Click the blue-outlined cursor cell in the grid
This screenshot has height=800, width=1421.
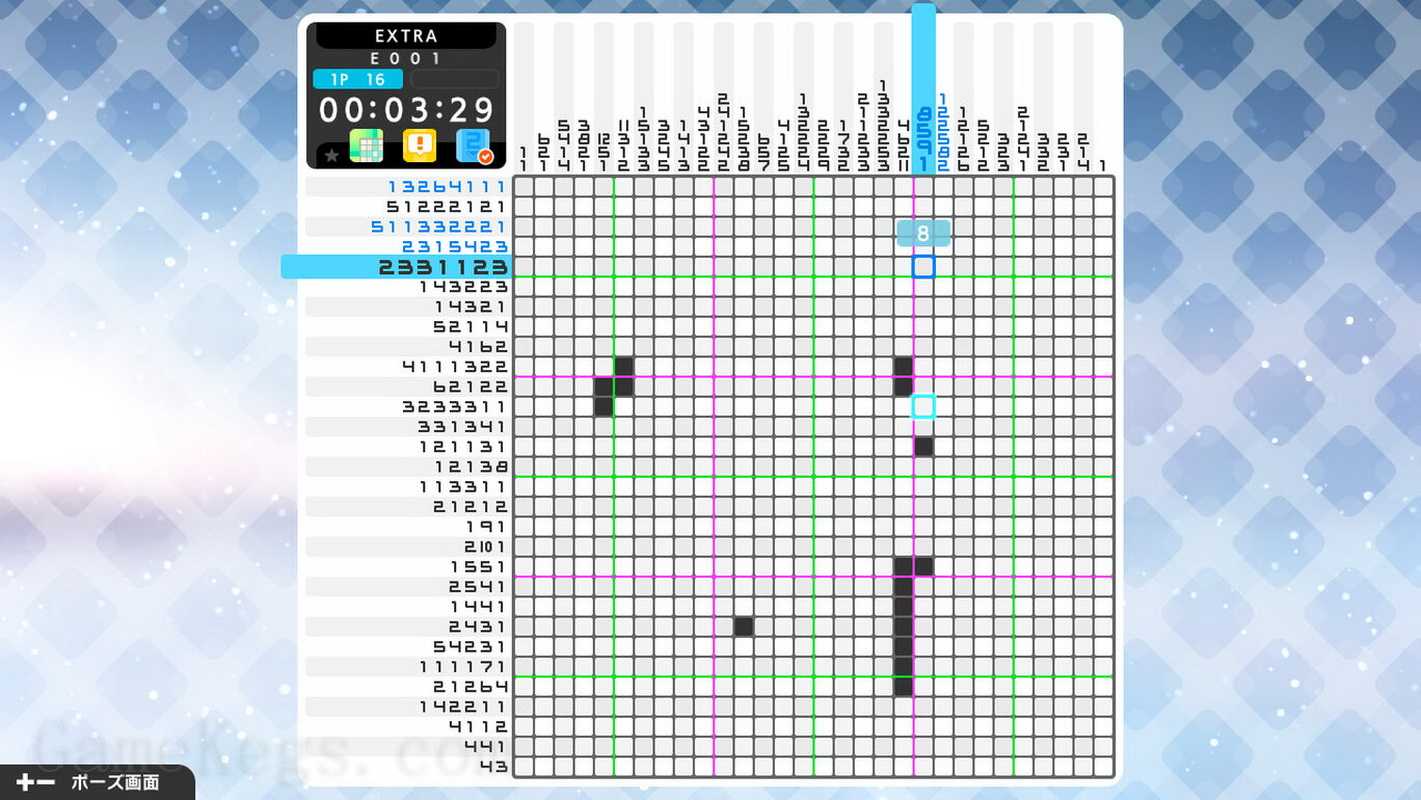click(x=923, y=266)
